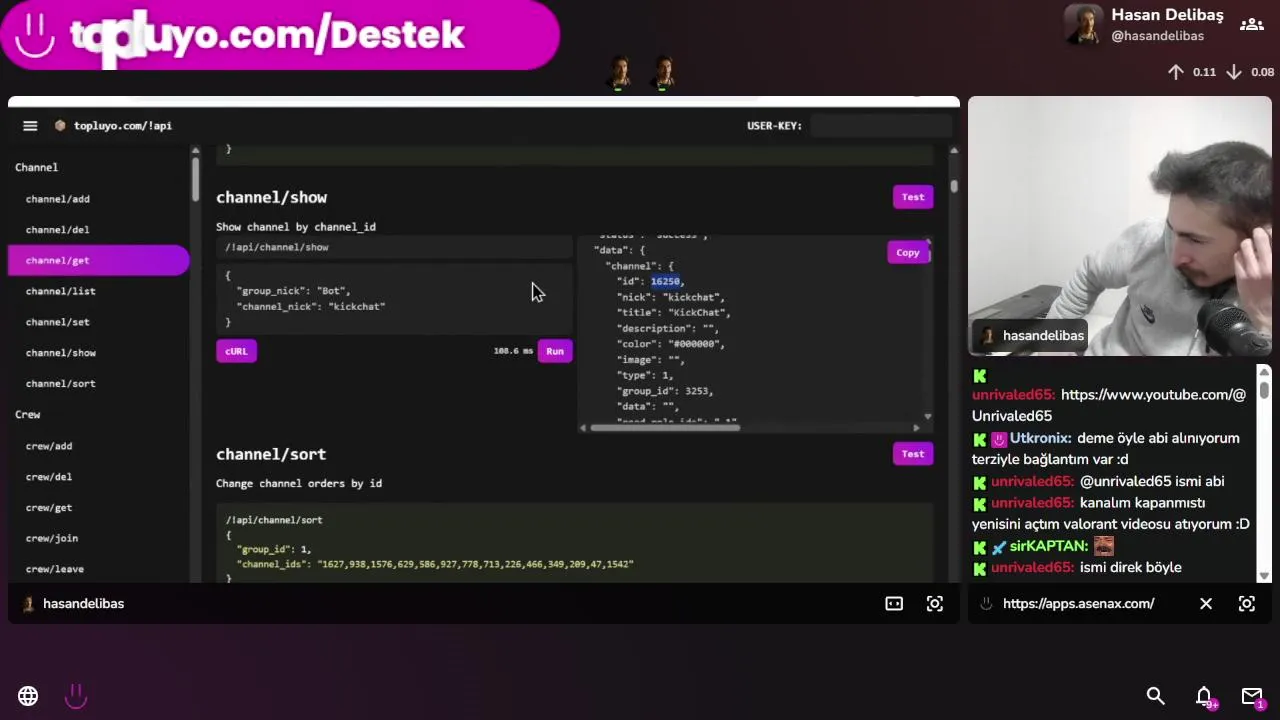
Task: Open the mail messages icon
Action: 1252,696
